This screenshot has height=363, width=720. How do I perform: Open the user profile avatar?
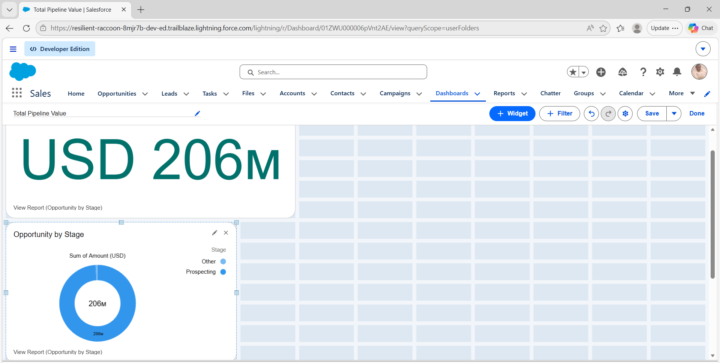(x=699, y=72)
